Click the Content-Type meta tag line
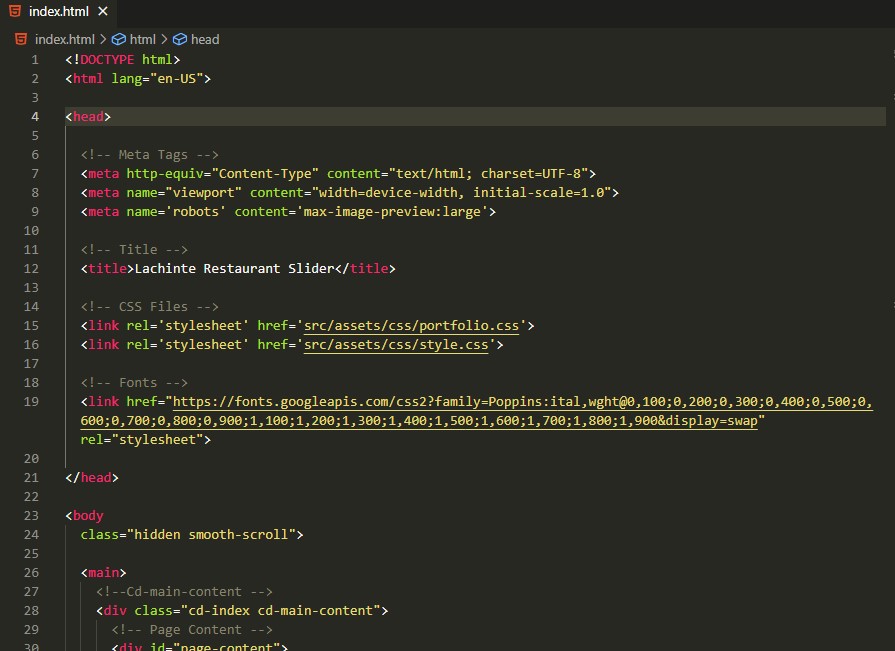 pos(338,173)
